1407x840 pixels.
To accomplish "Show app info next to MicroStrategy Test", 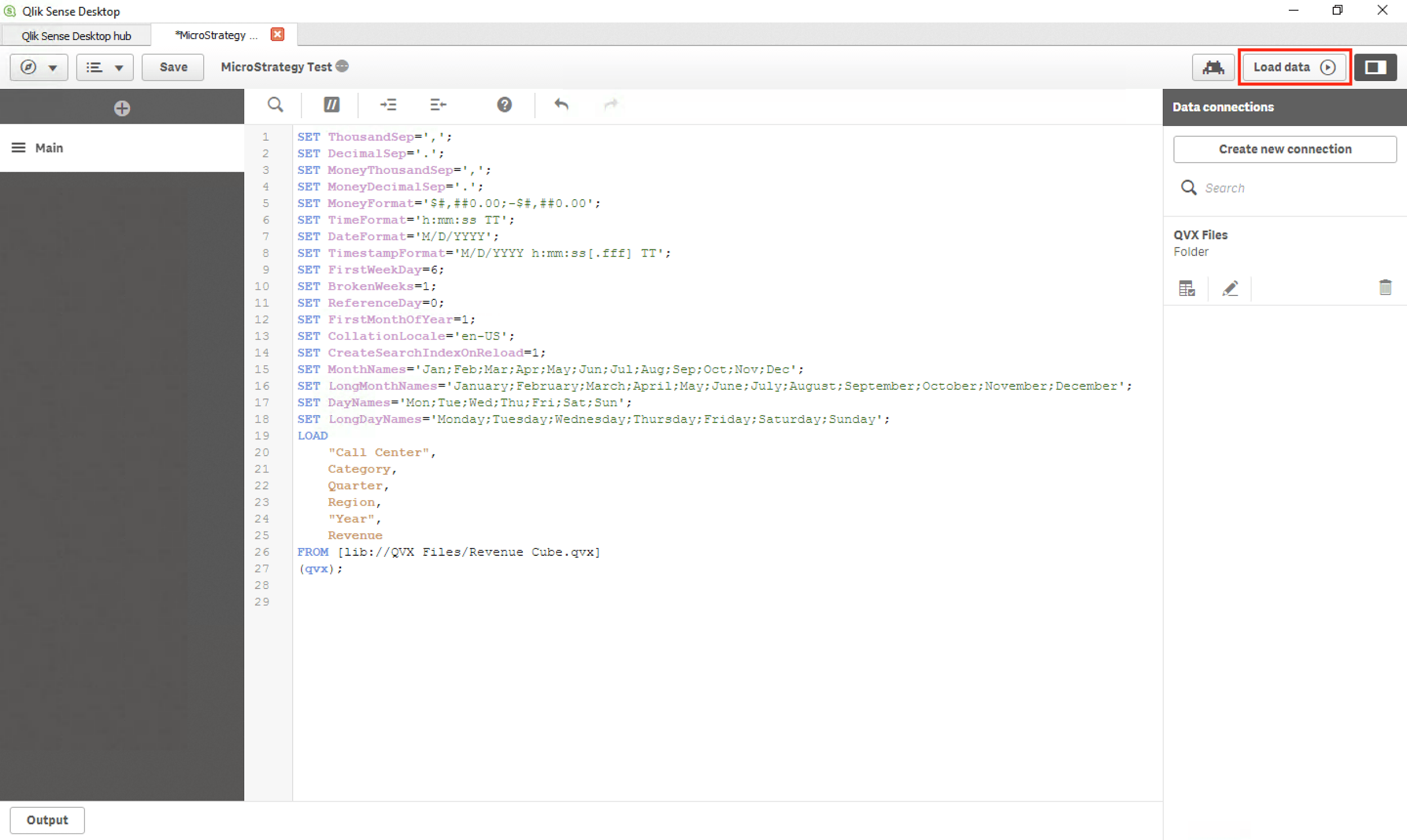I will (342, 66).
